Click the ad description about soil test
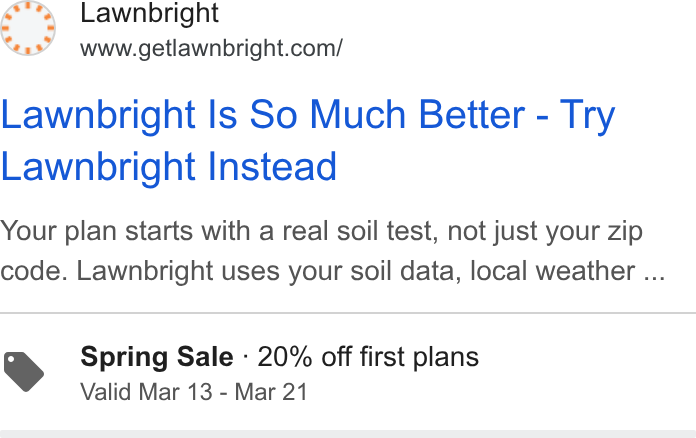The image size is (696, 438). [x=332, y=251]
